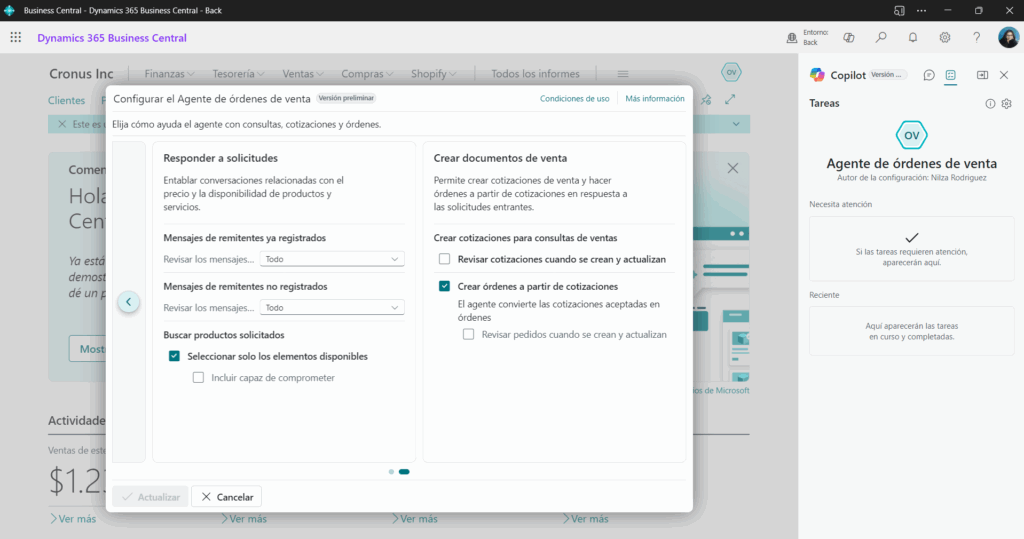Open the Clientes link
The image size is (1024, 539).
coord(67,100)
